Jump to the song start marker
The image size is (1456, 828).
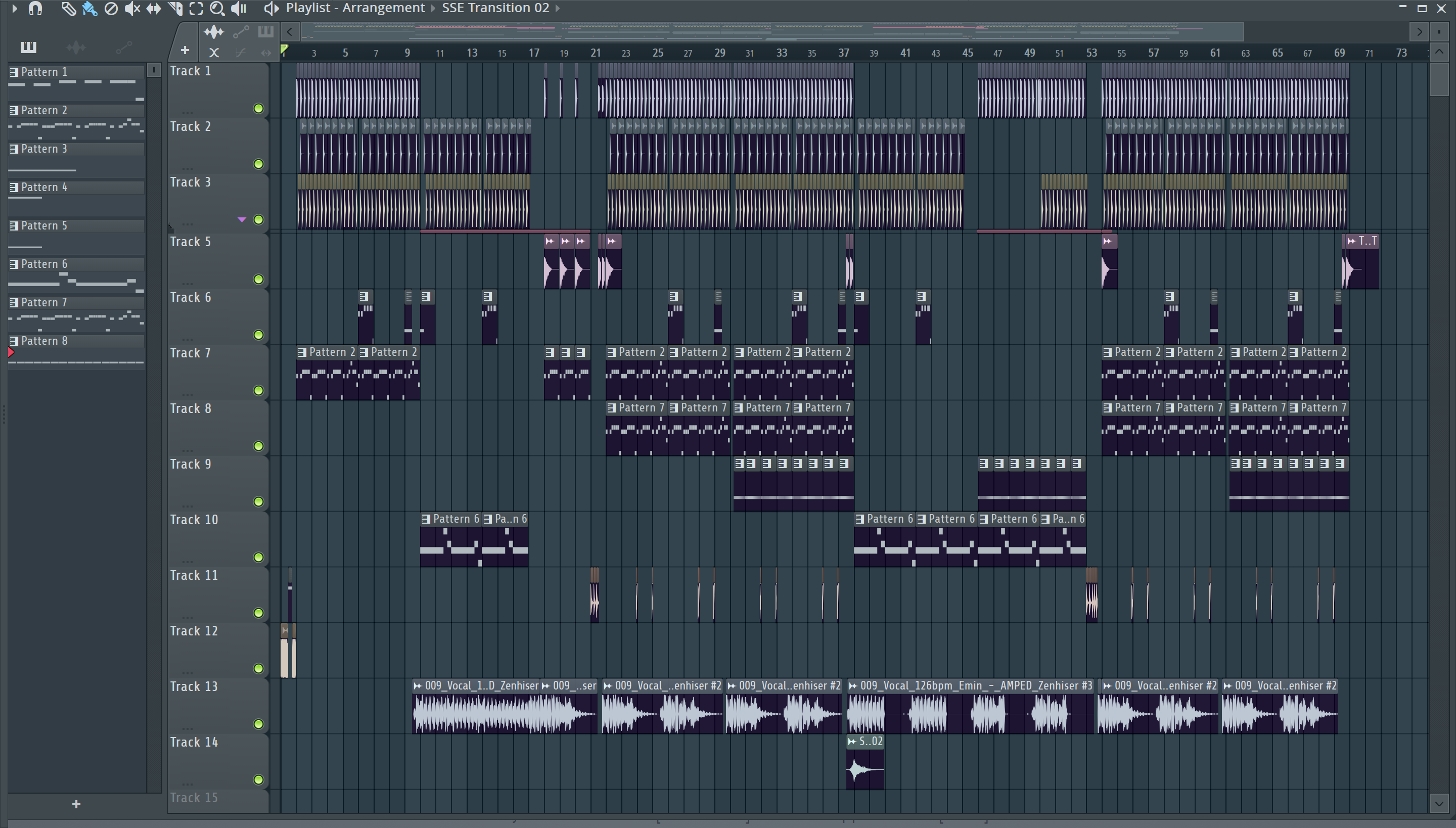pyautogui.click(x=284, y=50)
